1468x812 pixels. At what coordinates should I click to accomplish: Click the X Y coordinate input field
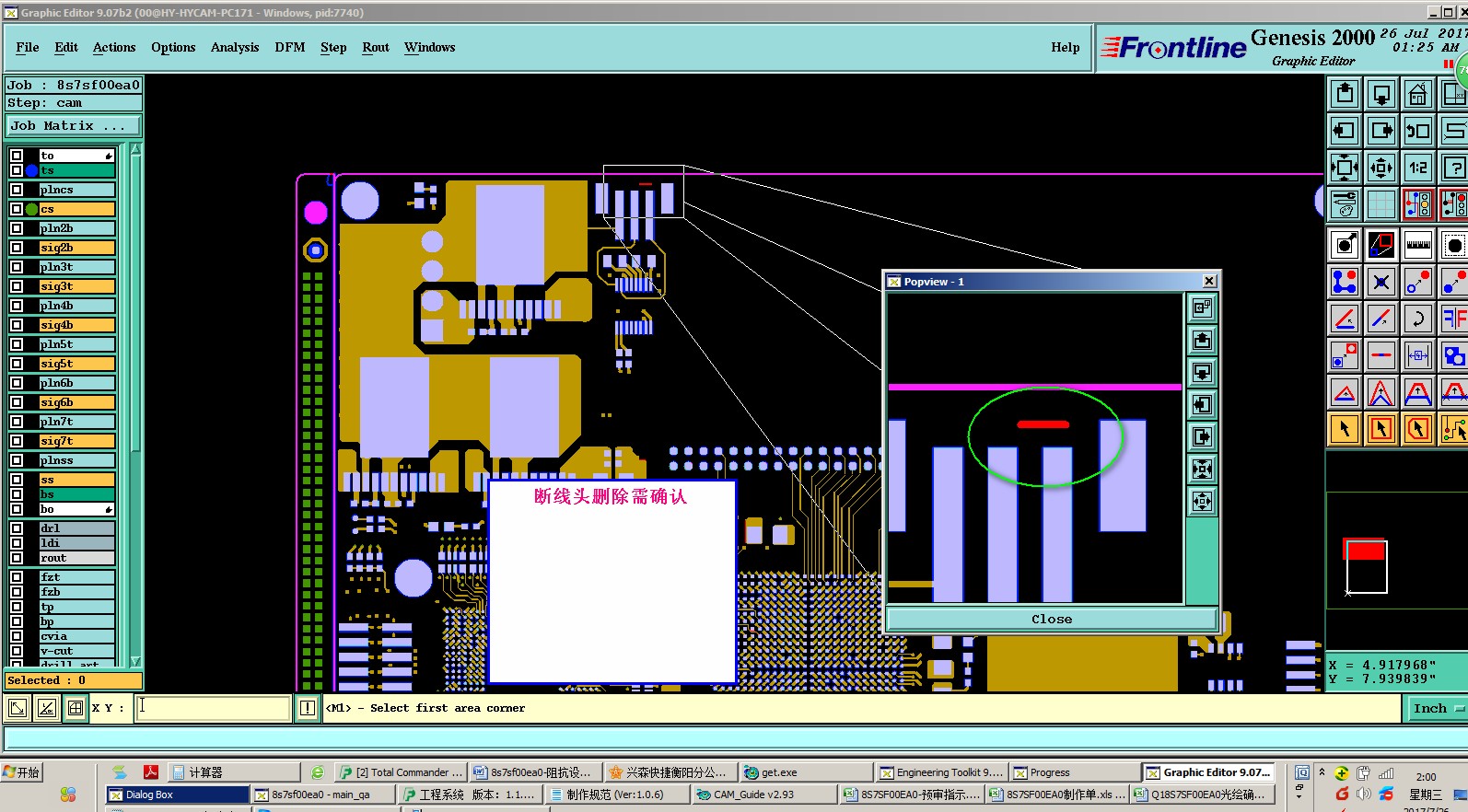click(214, 708)
